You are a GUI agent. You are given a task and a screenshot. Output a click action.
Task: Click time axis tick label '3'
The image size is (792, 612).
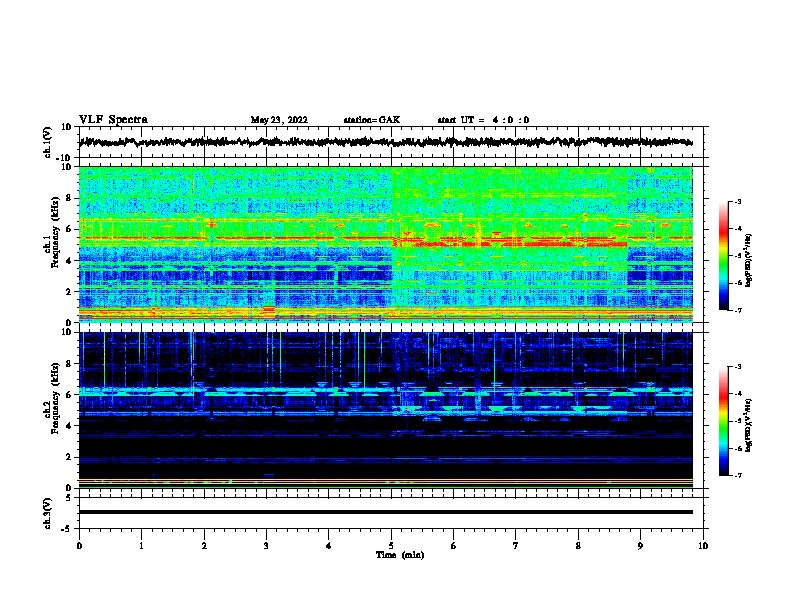click(266, 546)
